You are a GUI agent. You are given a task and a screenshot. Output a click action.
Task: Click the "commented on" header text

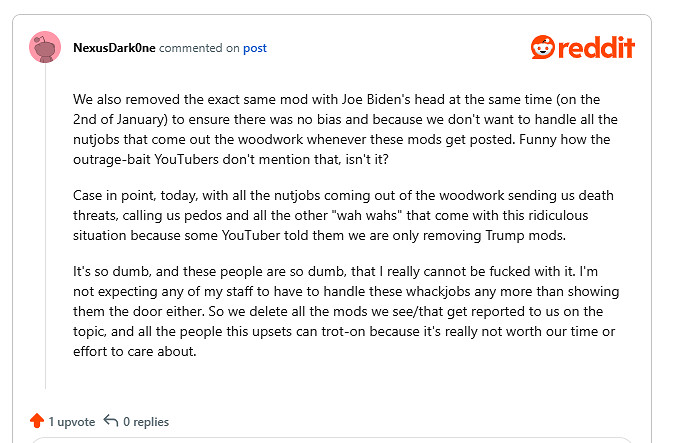199,48
